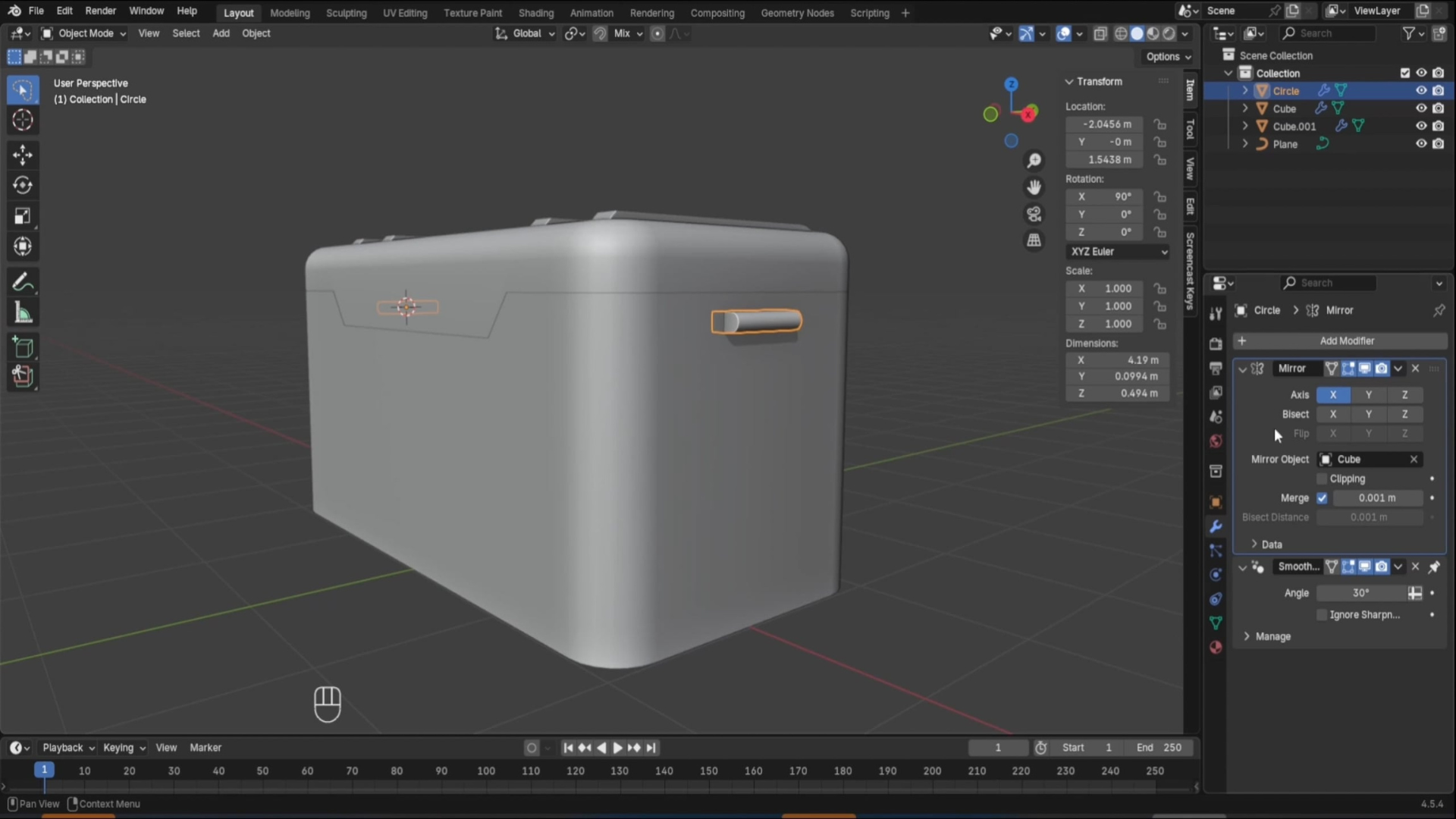Switch to the Sculpting workspace tab
Screen dimensions: 1456x819
pos(346,13)
